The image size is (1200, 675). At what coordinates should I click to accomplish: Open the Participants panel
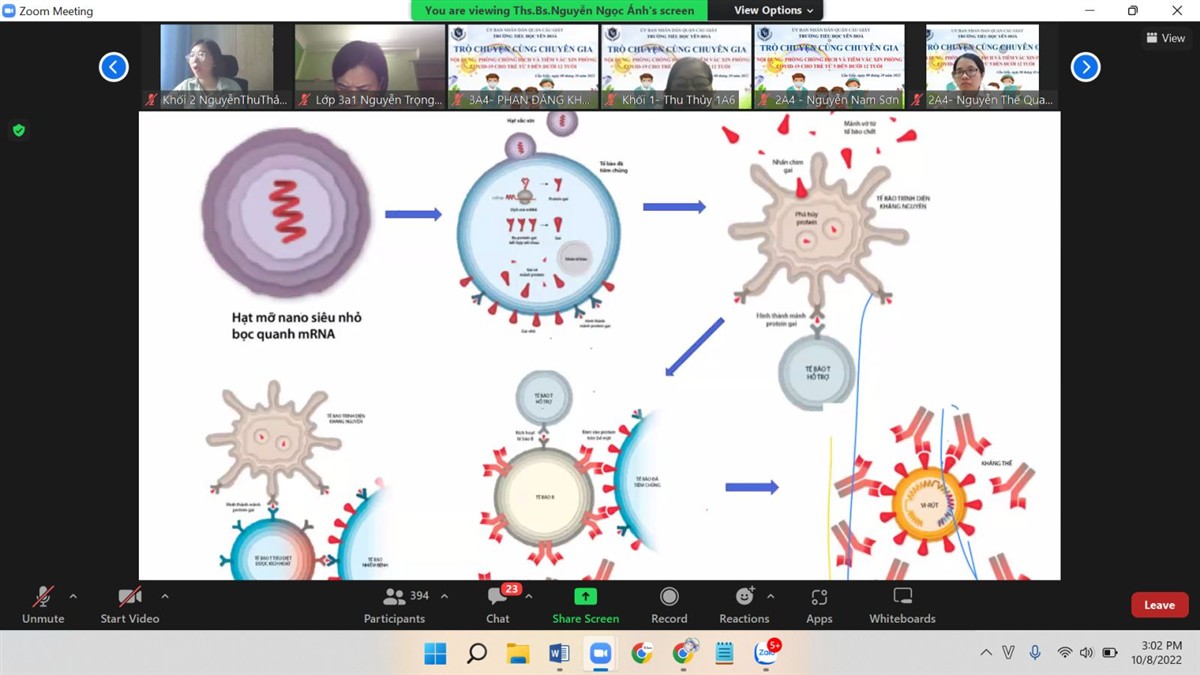[x=395, y=605]
